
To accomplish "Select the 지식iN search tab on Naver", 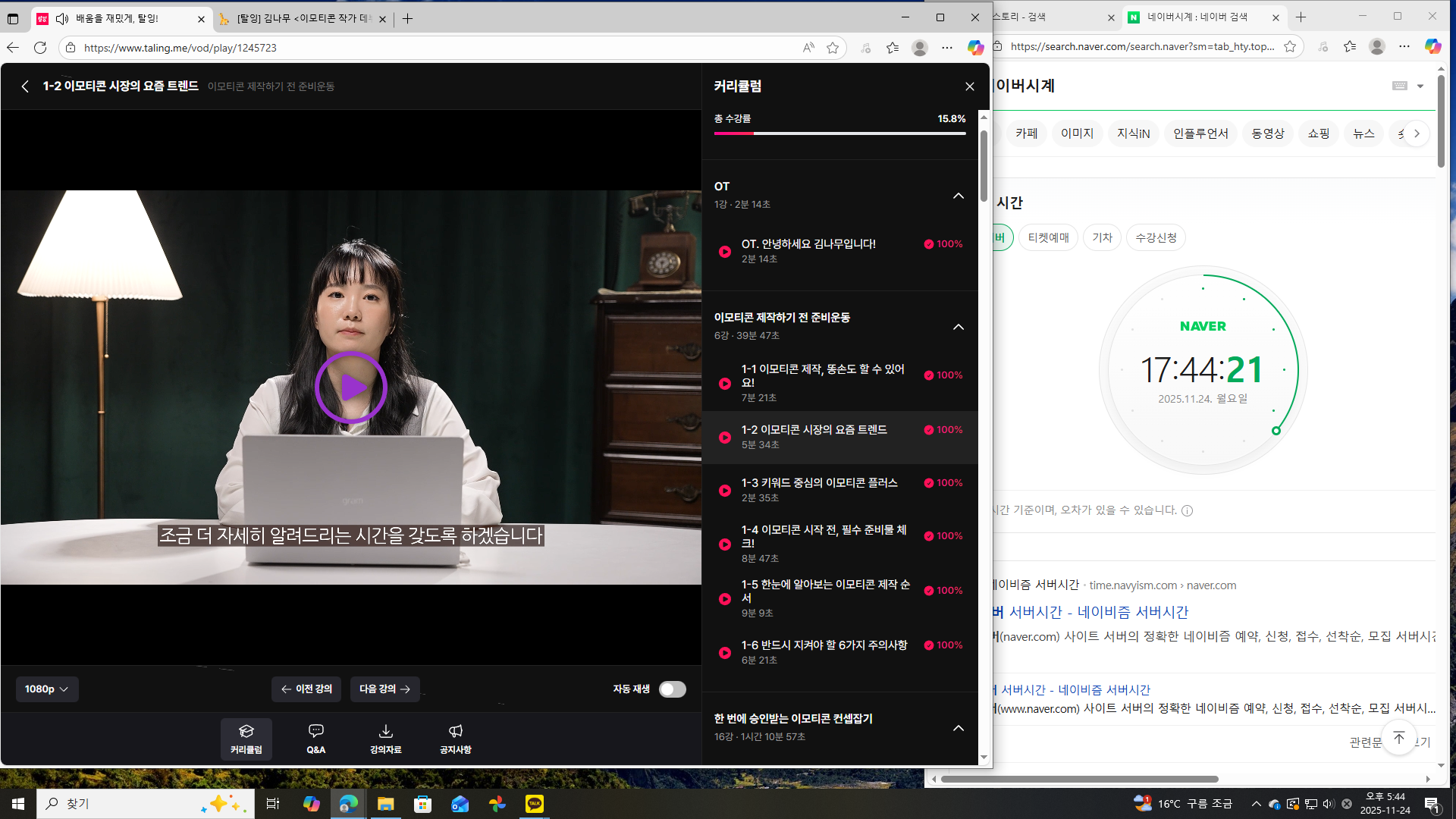I will [x=1133, y=133].
